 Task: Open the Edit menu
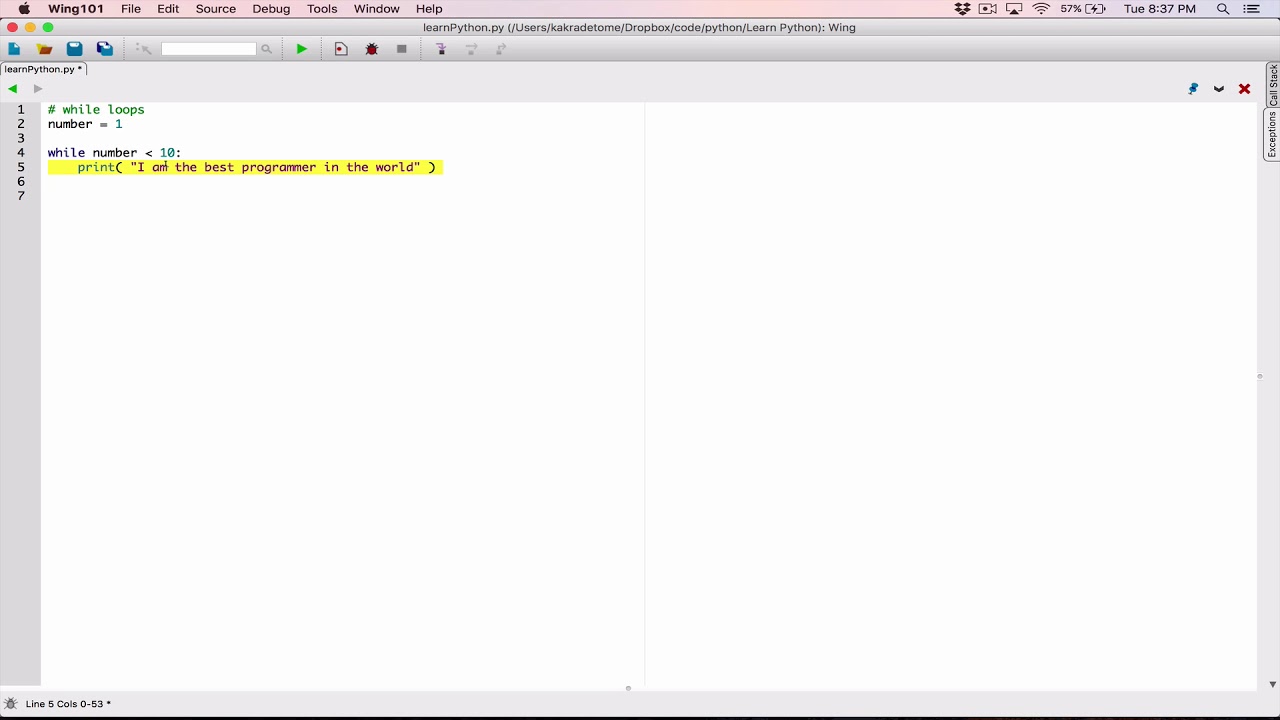click(x=168, y=9)
